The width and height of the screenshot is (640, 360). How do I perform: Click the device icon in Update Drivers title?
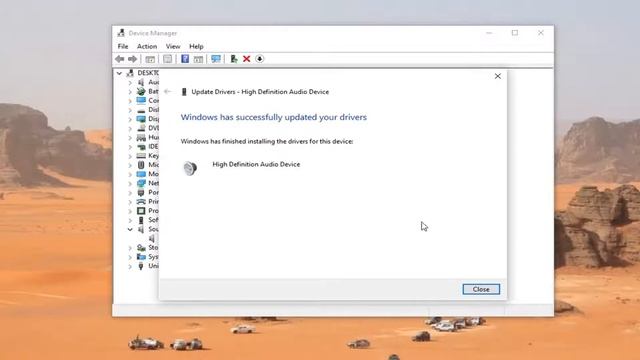pyautogui.click(x=184, y=92)
